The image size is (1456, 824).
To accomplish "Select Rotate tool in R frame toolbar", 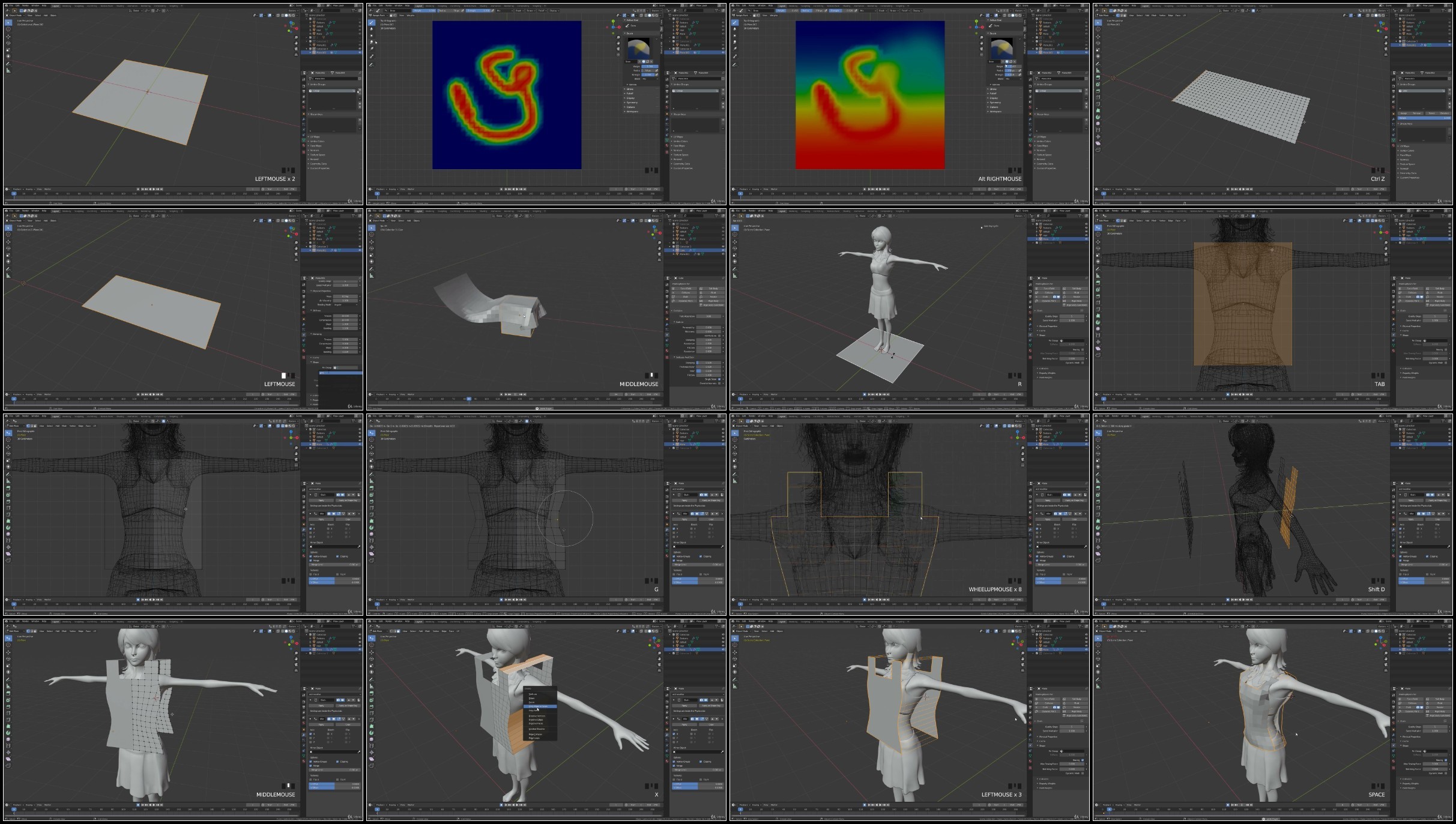I will click(735, 248).
